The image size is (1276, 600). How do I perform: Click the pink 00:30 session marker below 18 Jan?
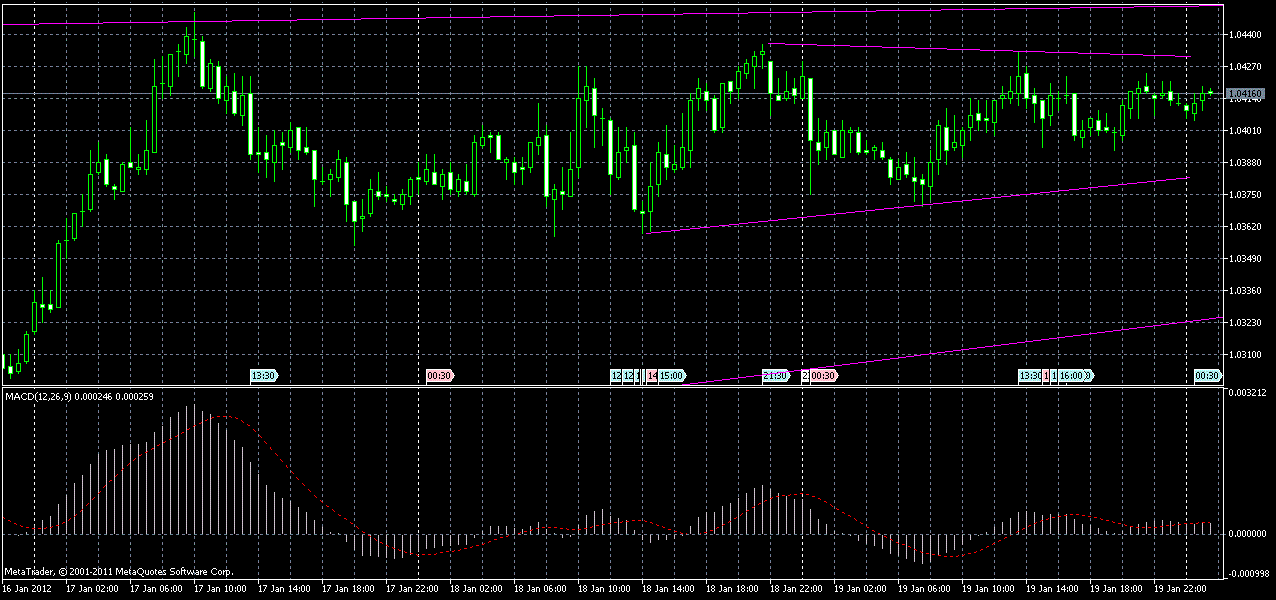tap(437, 376)
